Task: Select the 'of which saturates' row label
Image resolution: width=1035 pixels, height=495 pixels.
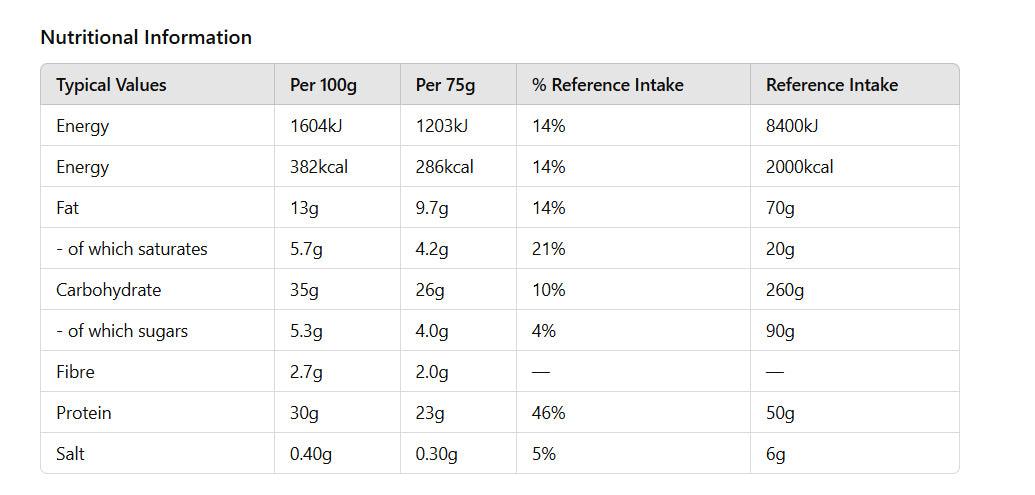Action: 131,249
